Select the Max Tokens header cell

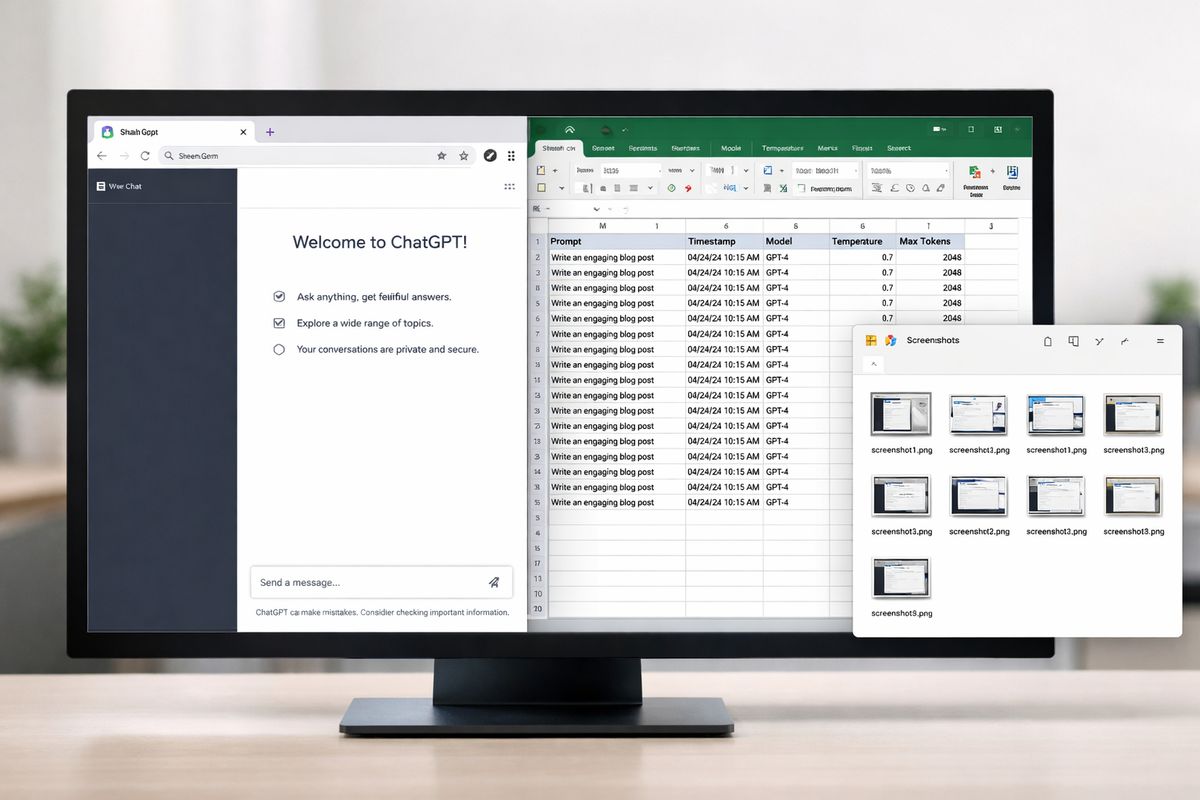930,242
